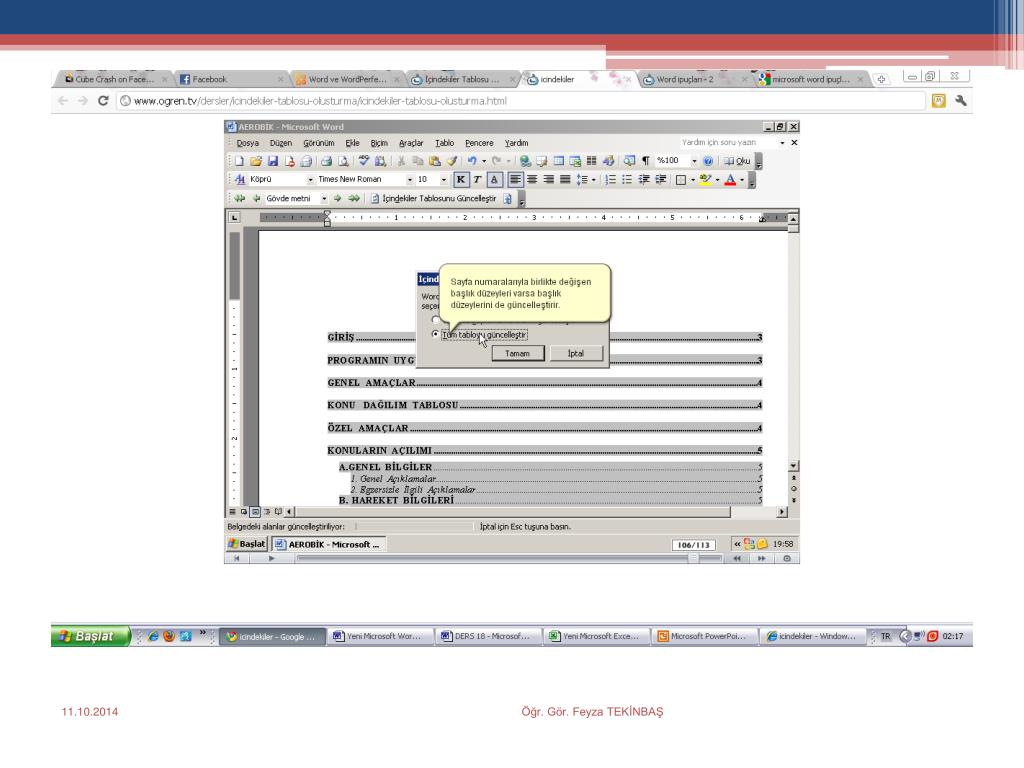Open the Ekle menu
Image resolution: width=1024 pixels, height=768 pixels.
pos(353,143)
